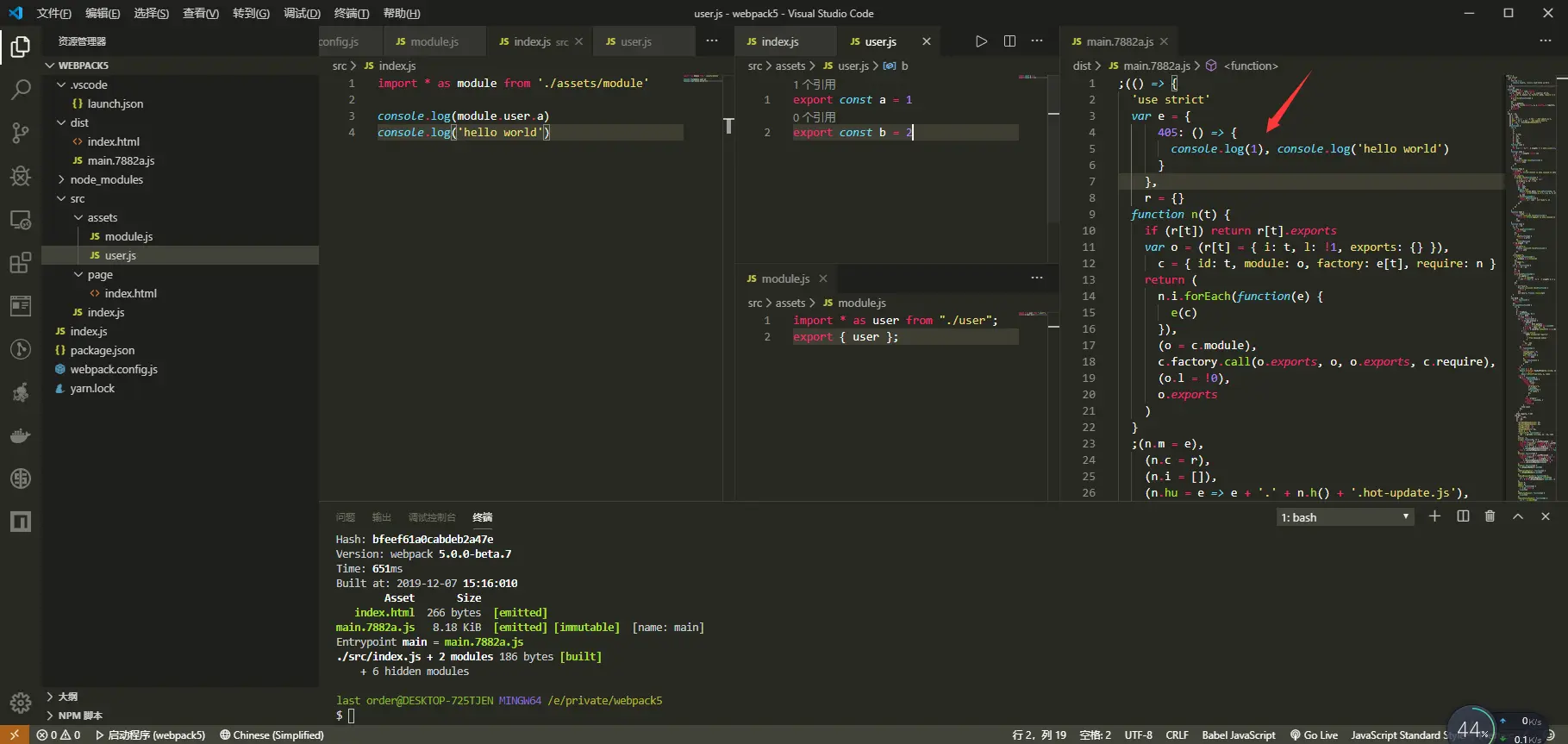The width and height of the screenshot is (1568, 744).
Task: Open the Remote Explorer view
Action: 21,220
